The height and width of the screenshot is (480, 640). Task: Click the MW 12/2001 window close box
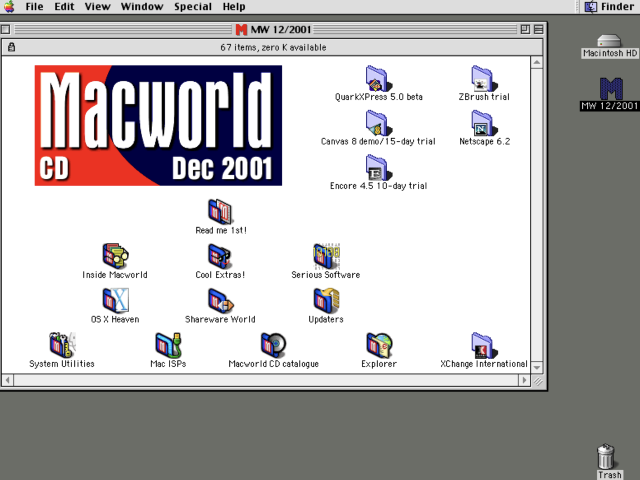(6, 29)
